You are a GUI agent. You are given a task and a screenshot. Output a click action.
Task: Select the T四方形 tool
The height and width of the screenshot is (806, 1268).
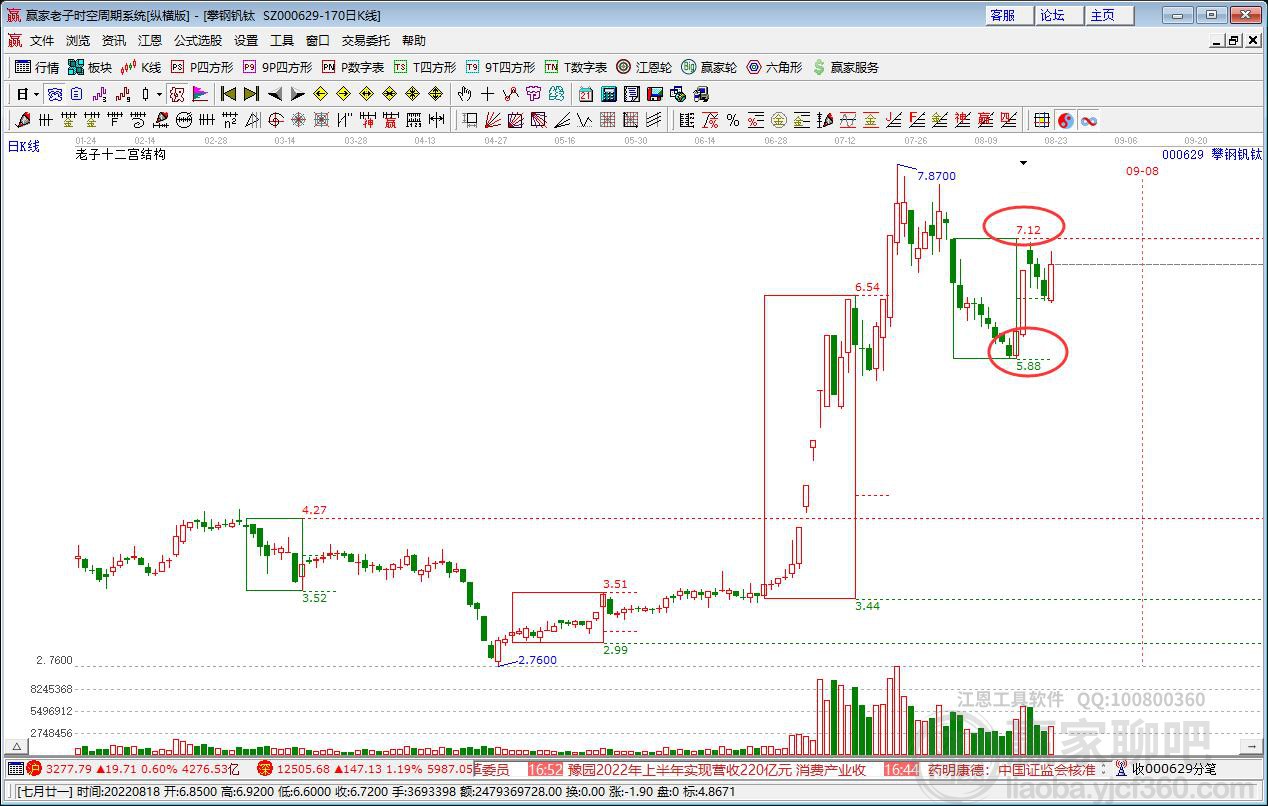pos(424,67)
